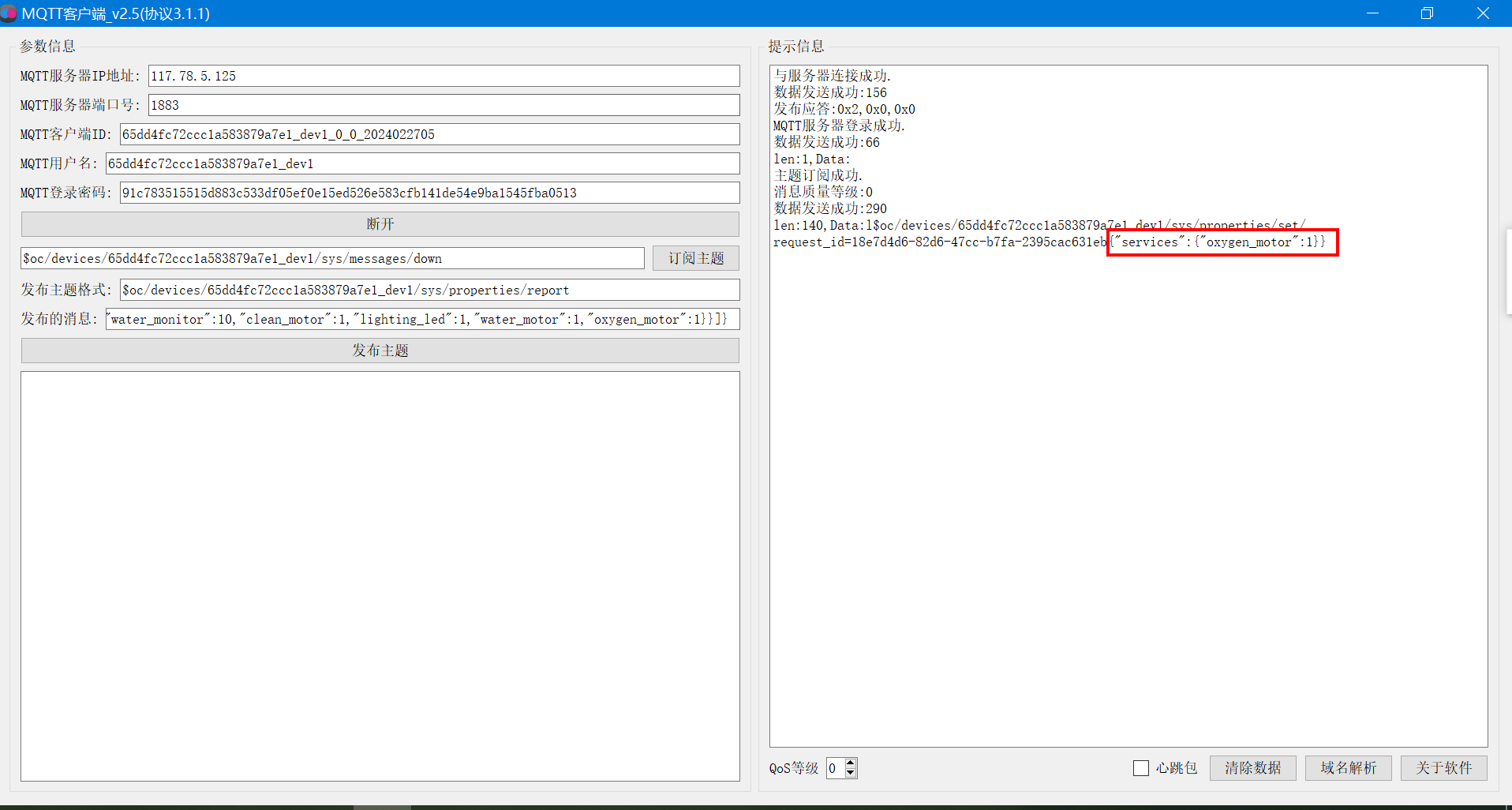Click the request_id text in the log
Viewport: 1512px width, 810px height.
pyautogui.click(x=941, y=242)
